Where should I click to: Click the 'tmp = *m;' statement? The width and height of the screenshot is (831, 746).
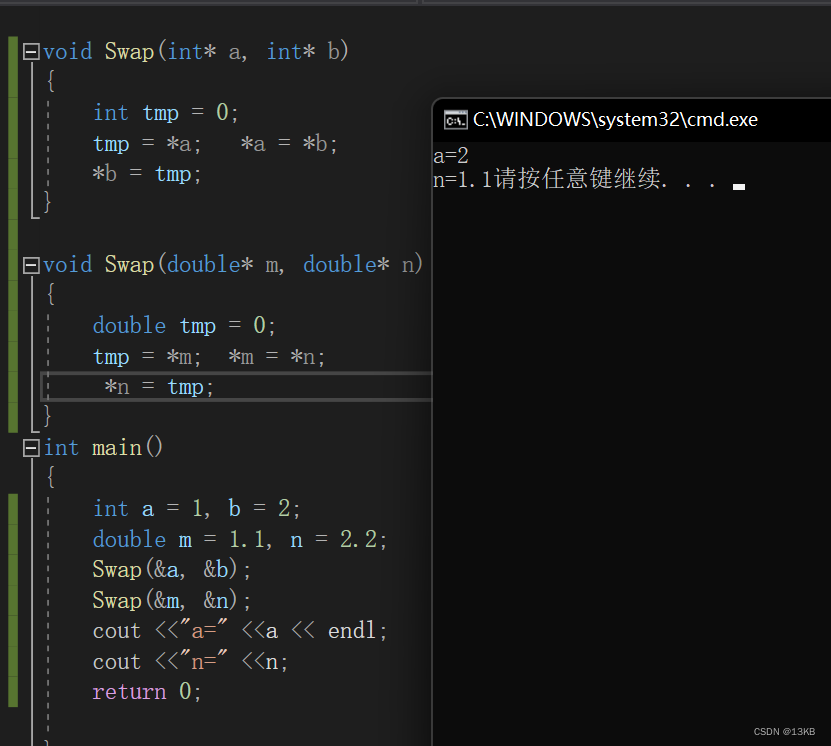[147, 357]
